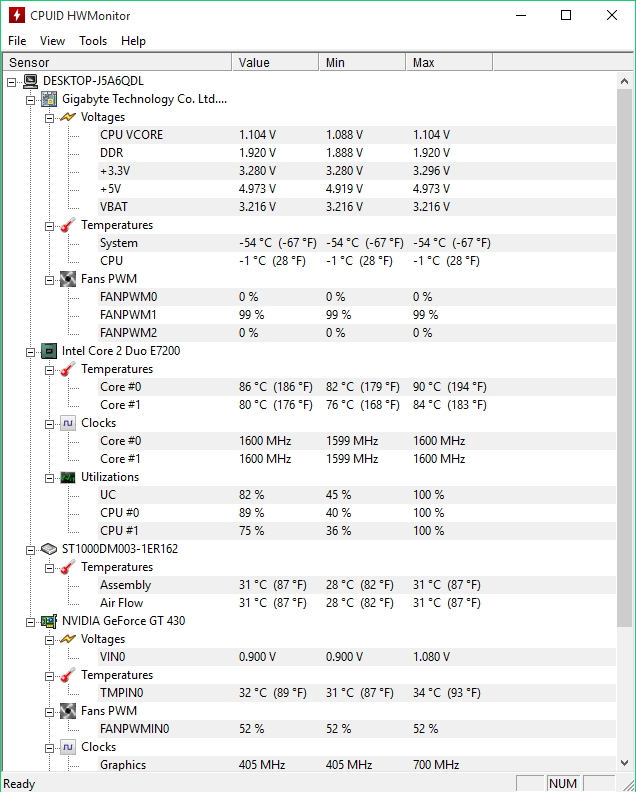This screenshot has height=792, width=636.
Task: Collapse the hard drive Temperatures group
Action: coord(50,568)
